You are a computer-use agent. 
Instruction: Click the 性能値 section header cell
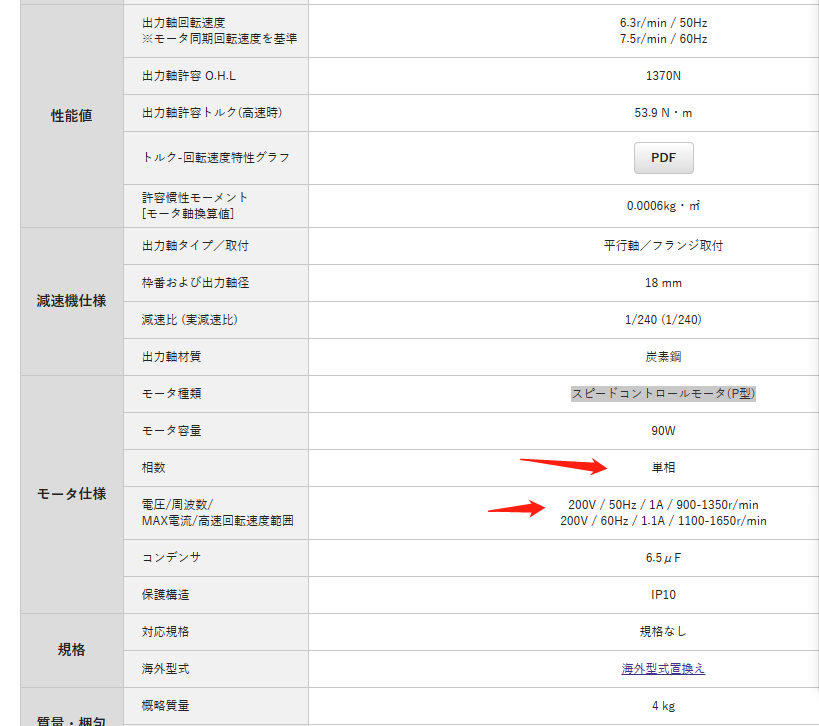point(70,115)
